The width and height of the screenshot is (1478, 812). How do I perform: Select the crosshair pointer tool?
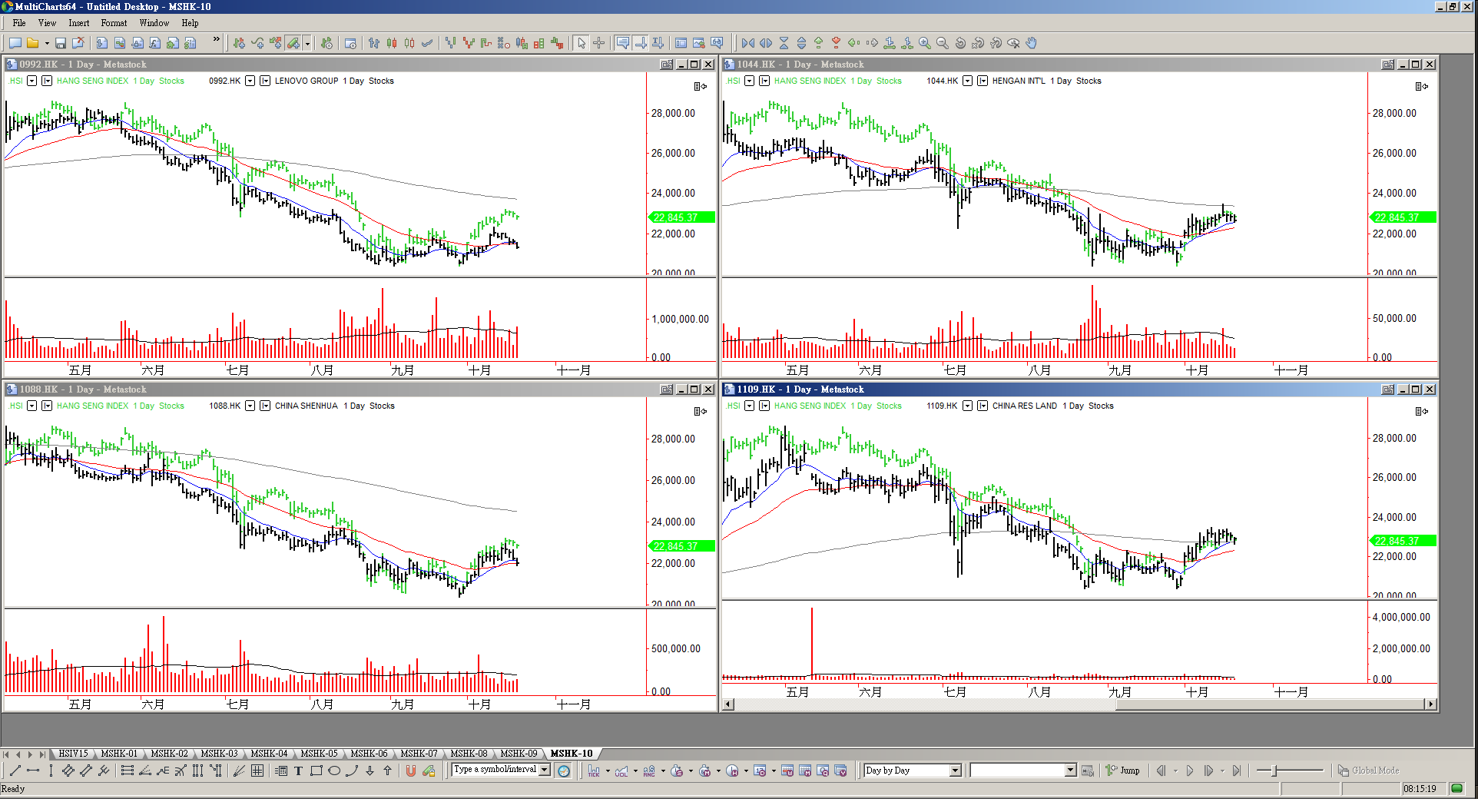point(599,43)
